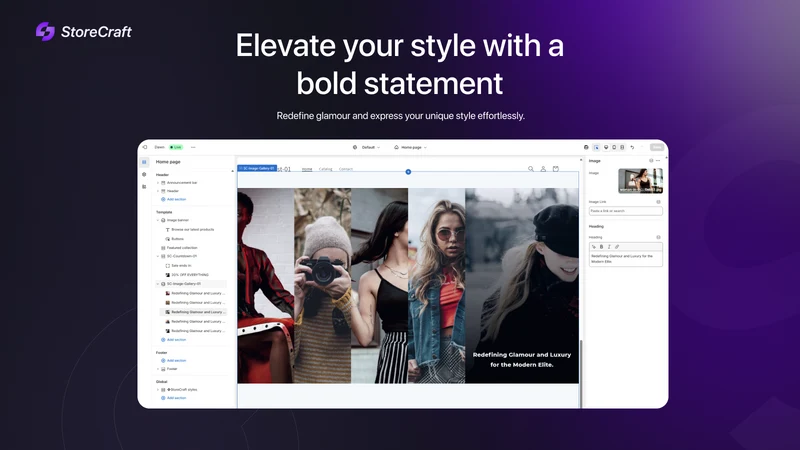Open Theme settings gear in left rail
800x450 pixels.
(x=144, y=174)
